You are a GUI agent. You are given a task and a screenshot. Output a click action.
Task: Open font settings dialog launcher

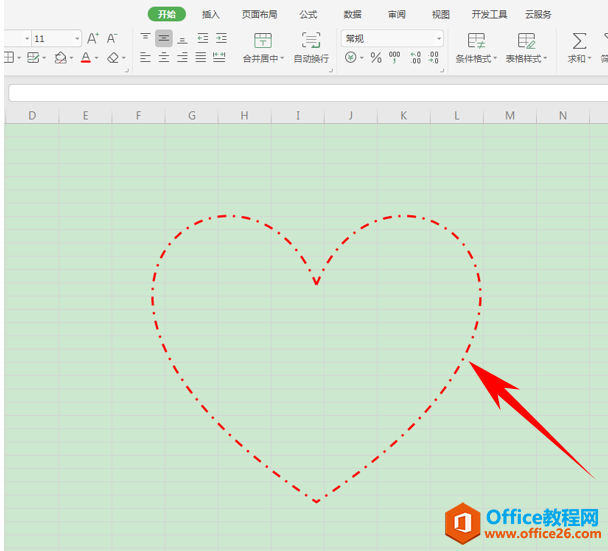[126, 71]
